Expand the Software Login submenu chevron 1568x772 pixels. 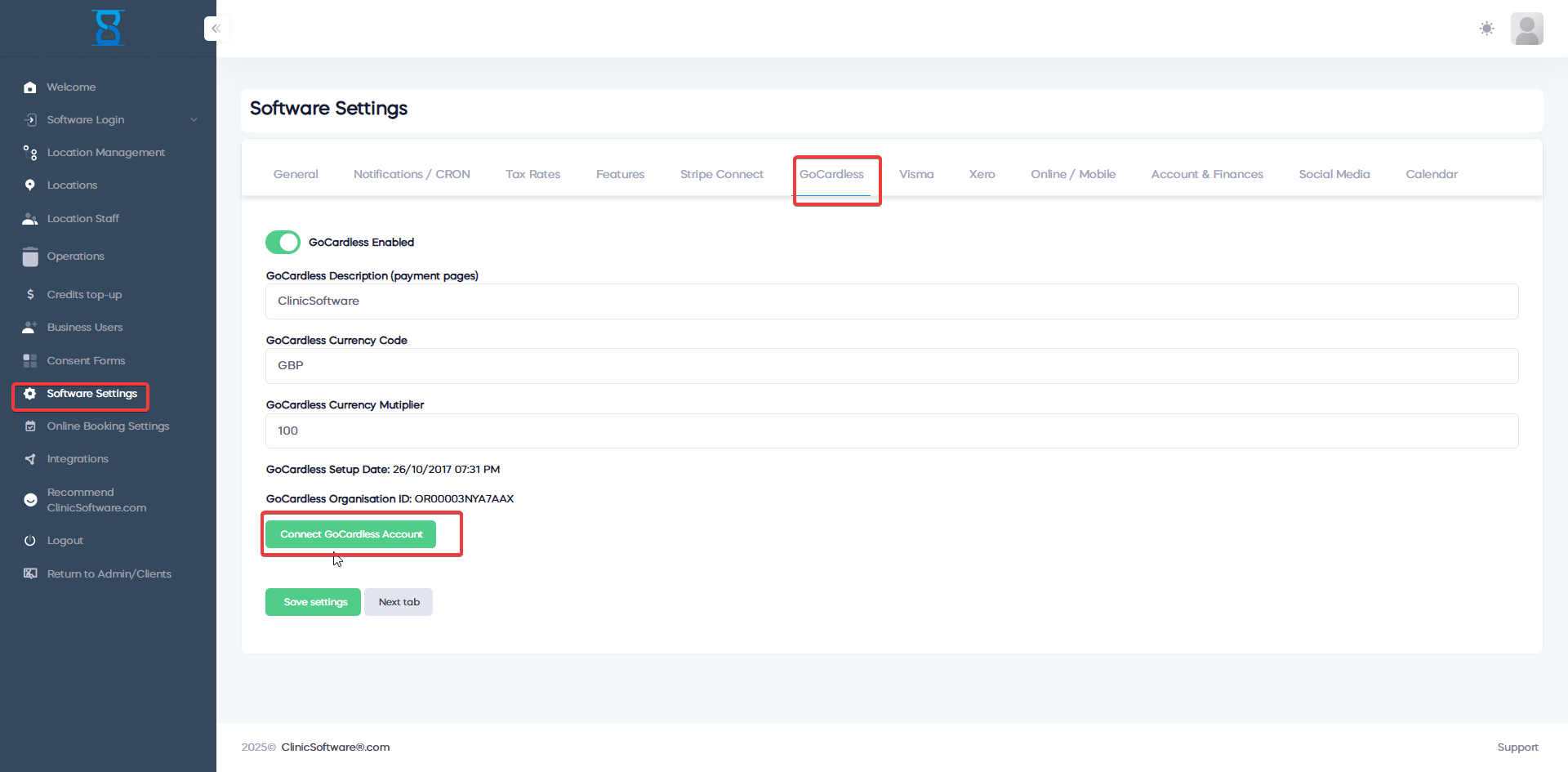coord(194,120)
